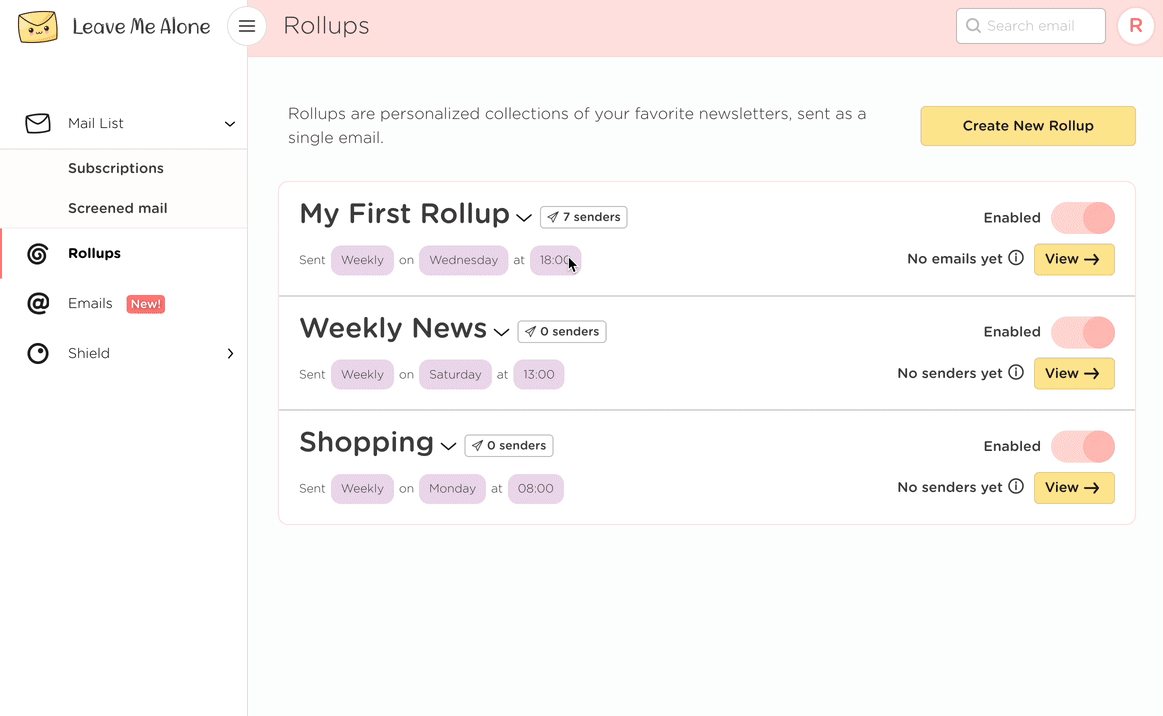The height and width of the screenshot is (716, 1163).
Task: Click info icon in Weekly News row
Action: click(x=1016, y=373)
